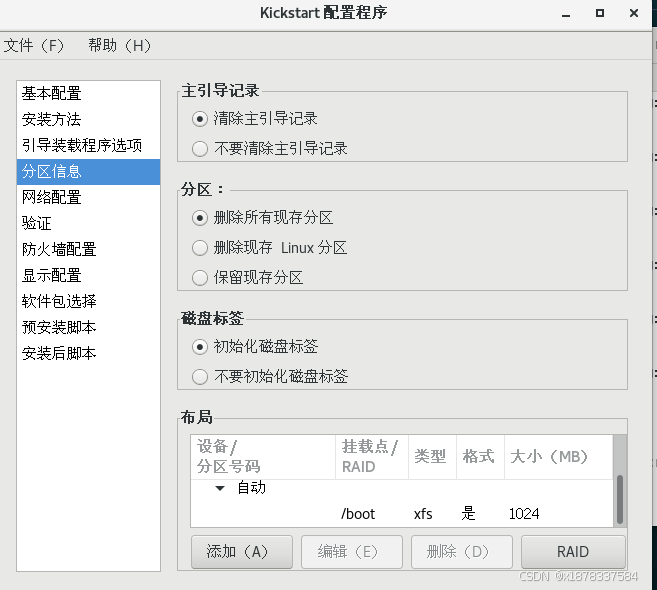This screenshot has height=590, width=657.
Task: Select the /boot partition row
Action: [x=402, y=514]
